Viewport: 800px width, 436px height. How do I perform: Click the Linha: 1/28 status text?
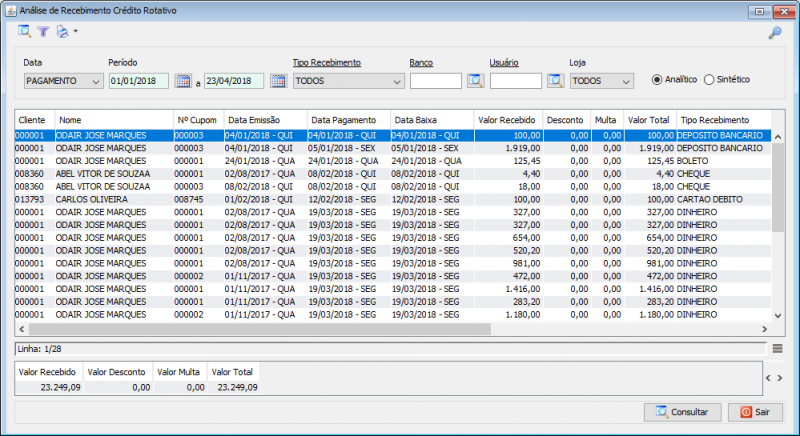[39, 349]
